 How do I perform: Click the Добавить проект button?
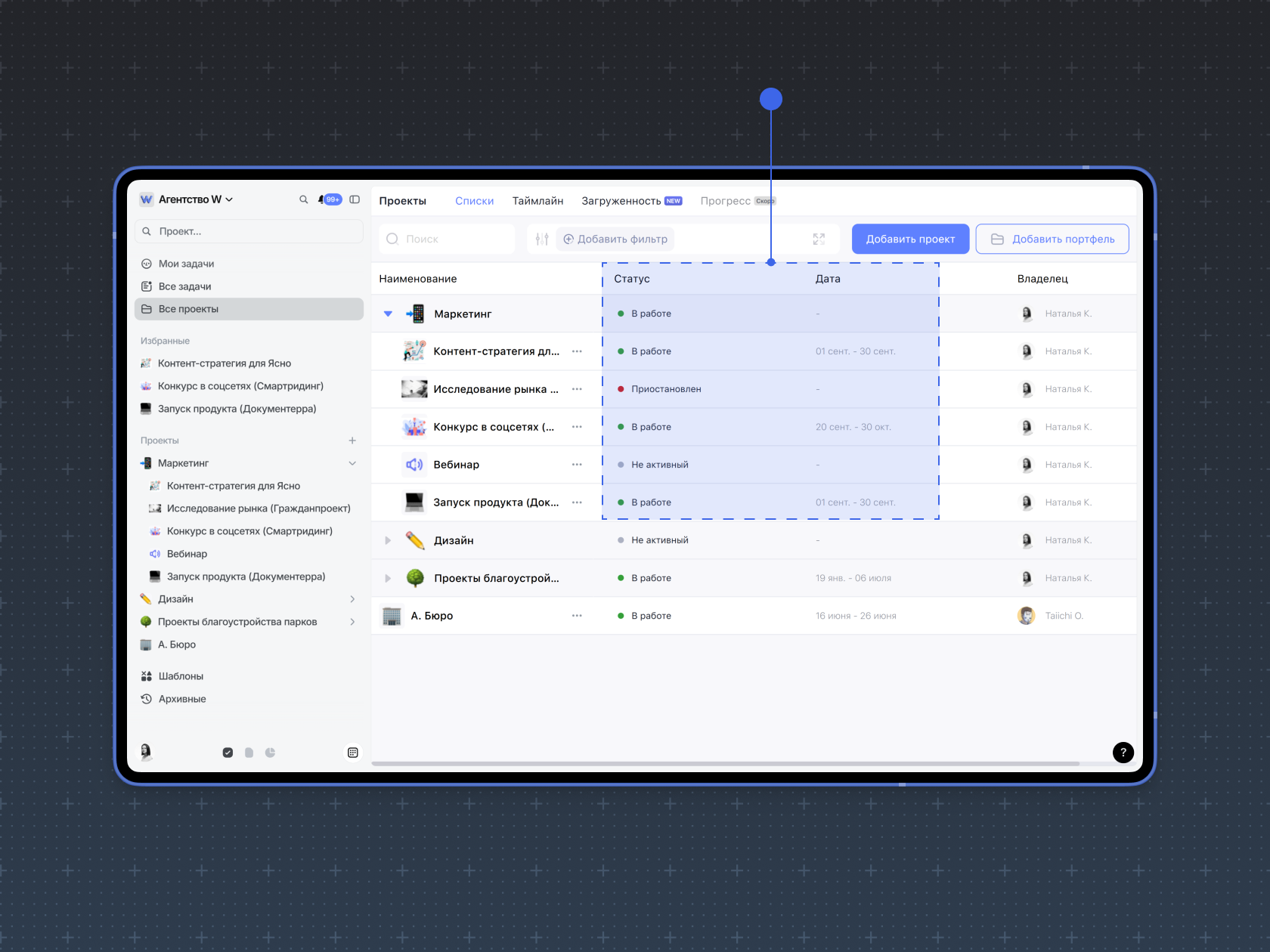[910, 240]
